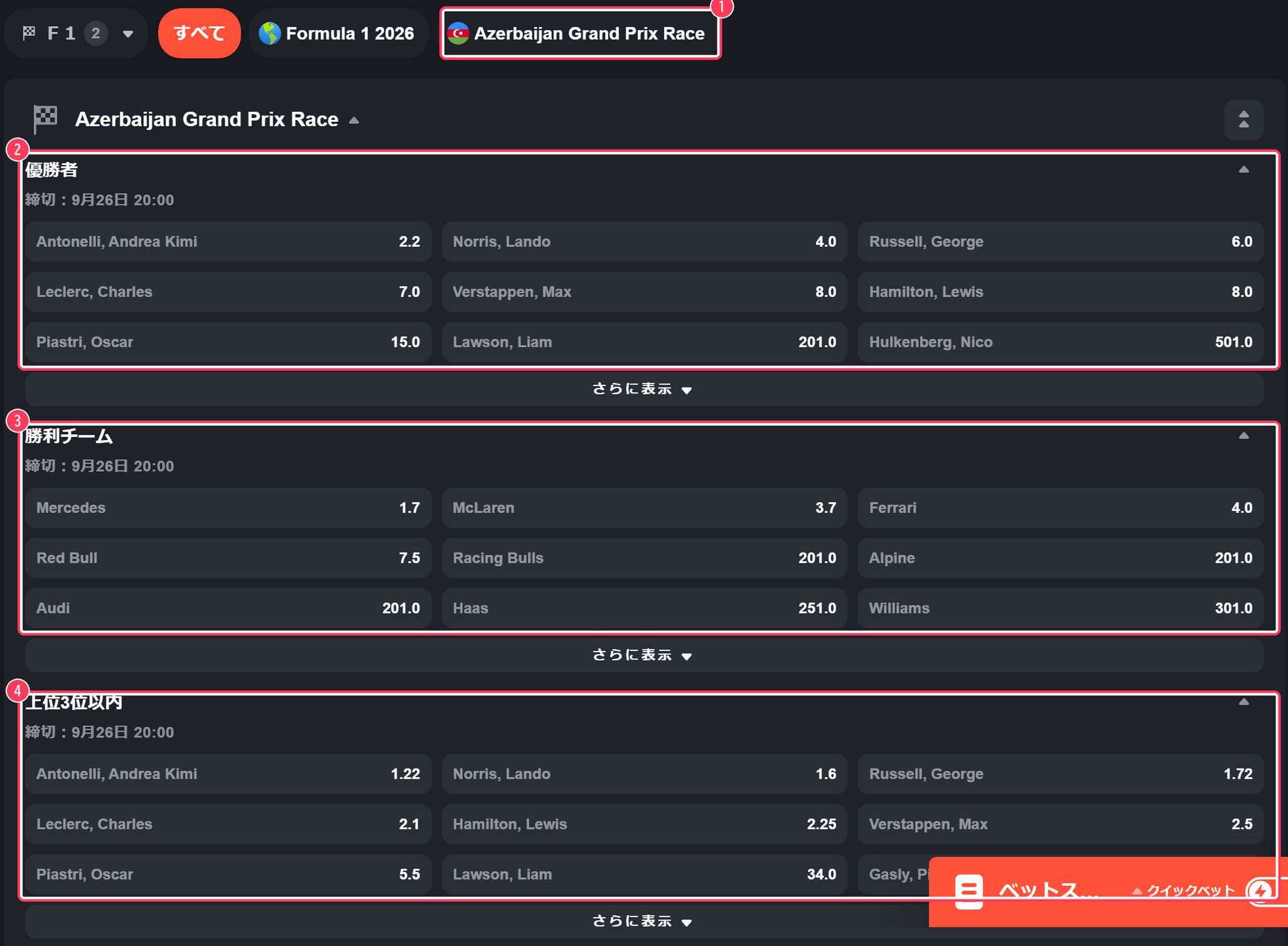
Task: Select the Azerbaijan Grand Prix Race tab
Action: click(580, 33)
